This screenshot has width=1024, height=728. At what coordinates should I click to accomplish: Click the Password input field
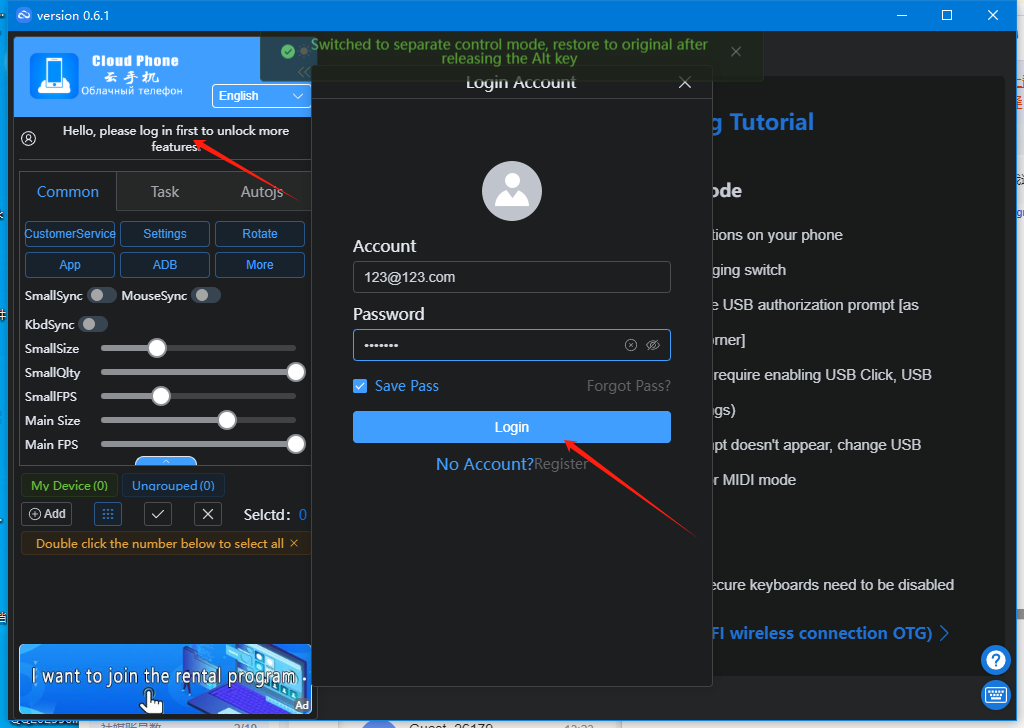512,345
